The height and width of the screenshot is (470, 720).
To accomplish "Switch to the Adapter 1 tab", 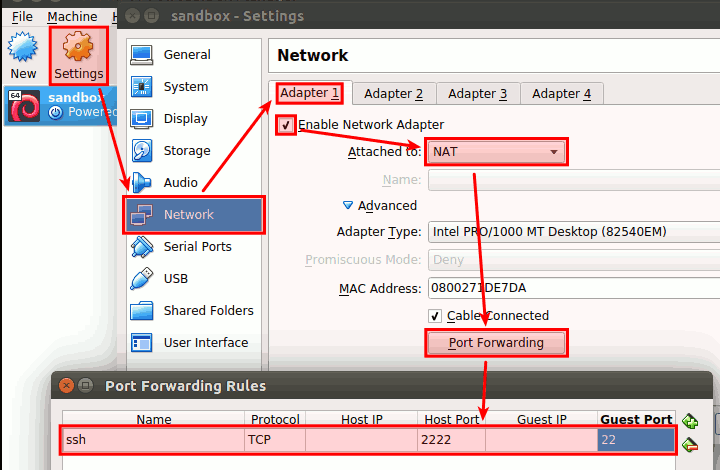I will [309, 93].
